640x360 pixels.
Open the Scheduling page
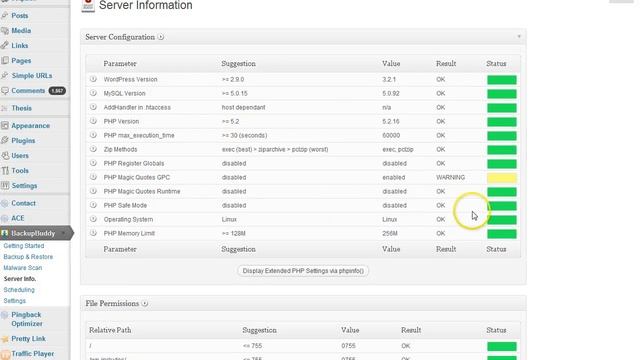19,290
